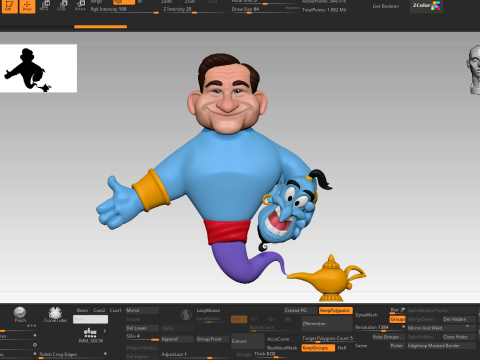This screenshot has height=360, width=480.
Task: Click the LazyMouse stroke icon
Action: (186, 315)
